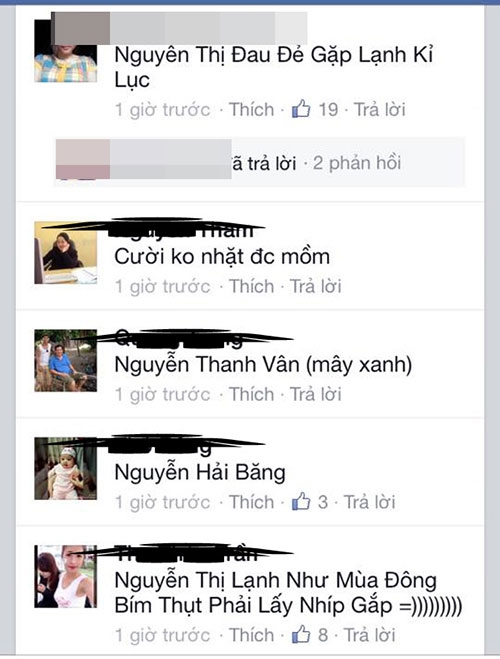Reply to the comment with 19 likes

379,110
